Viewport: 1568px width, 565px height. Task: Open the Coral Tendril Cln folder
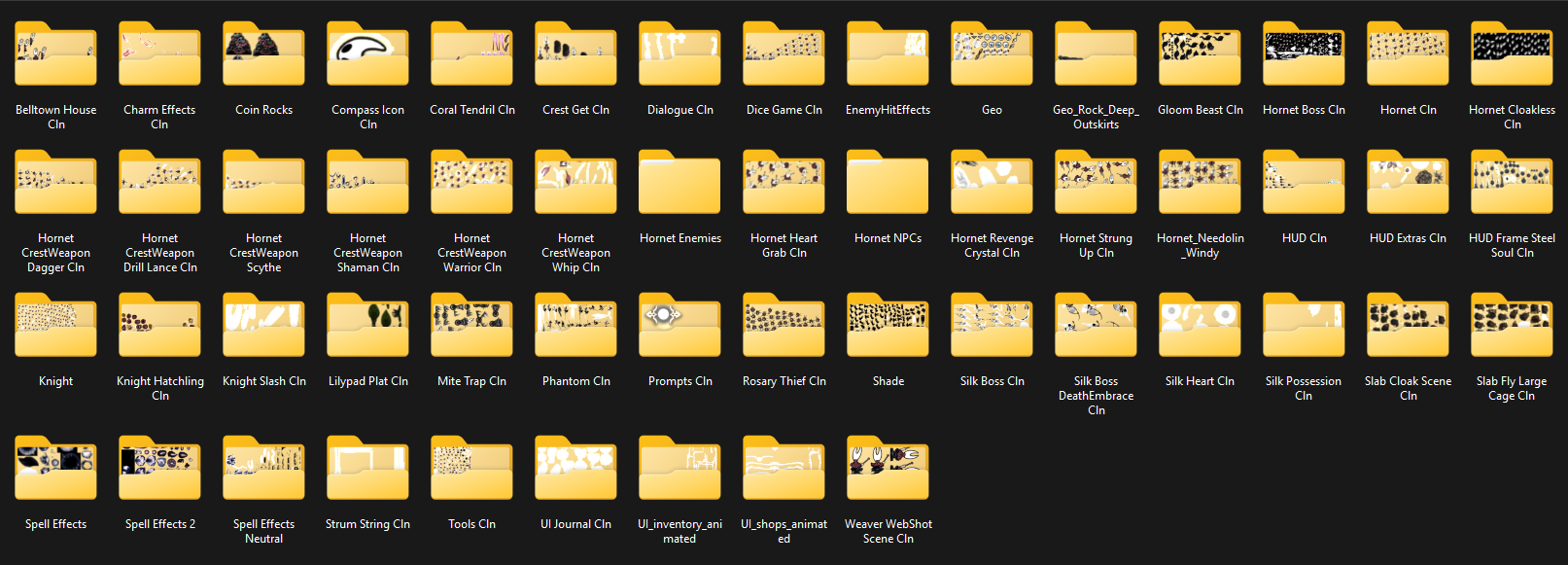471,53
